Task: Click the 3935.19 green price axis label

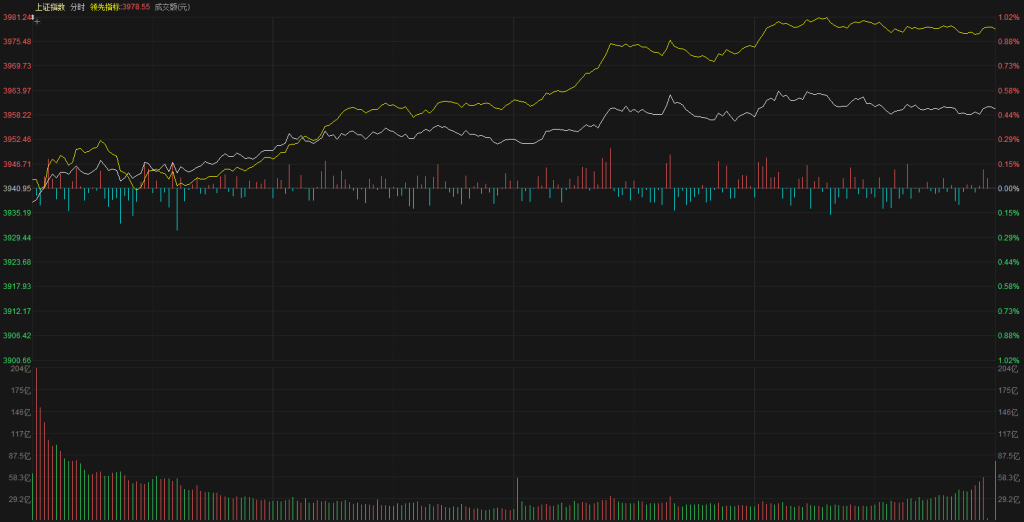Action: click(17, 213)
